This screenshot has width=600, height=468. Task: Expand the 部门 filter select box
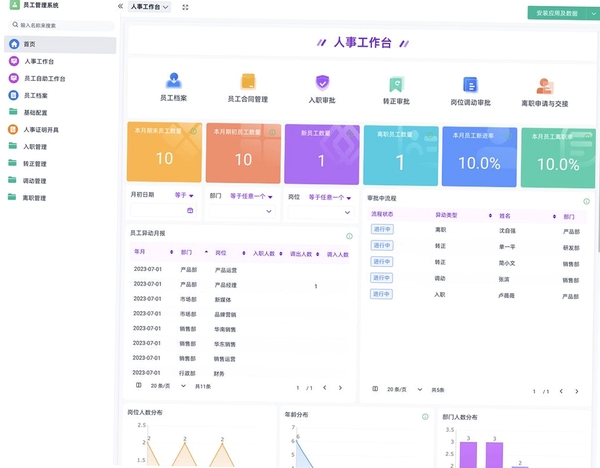242,211
